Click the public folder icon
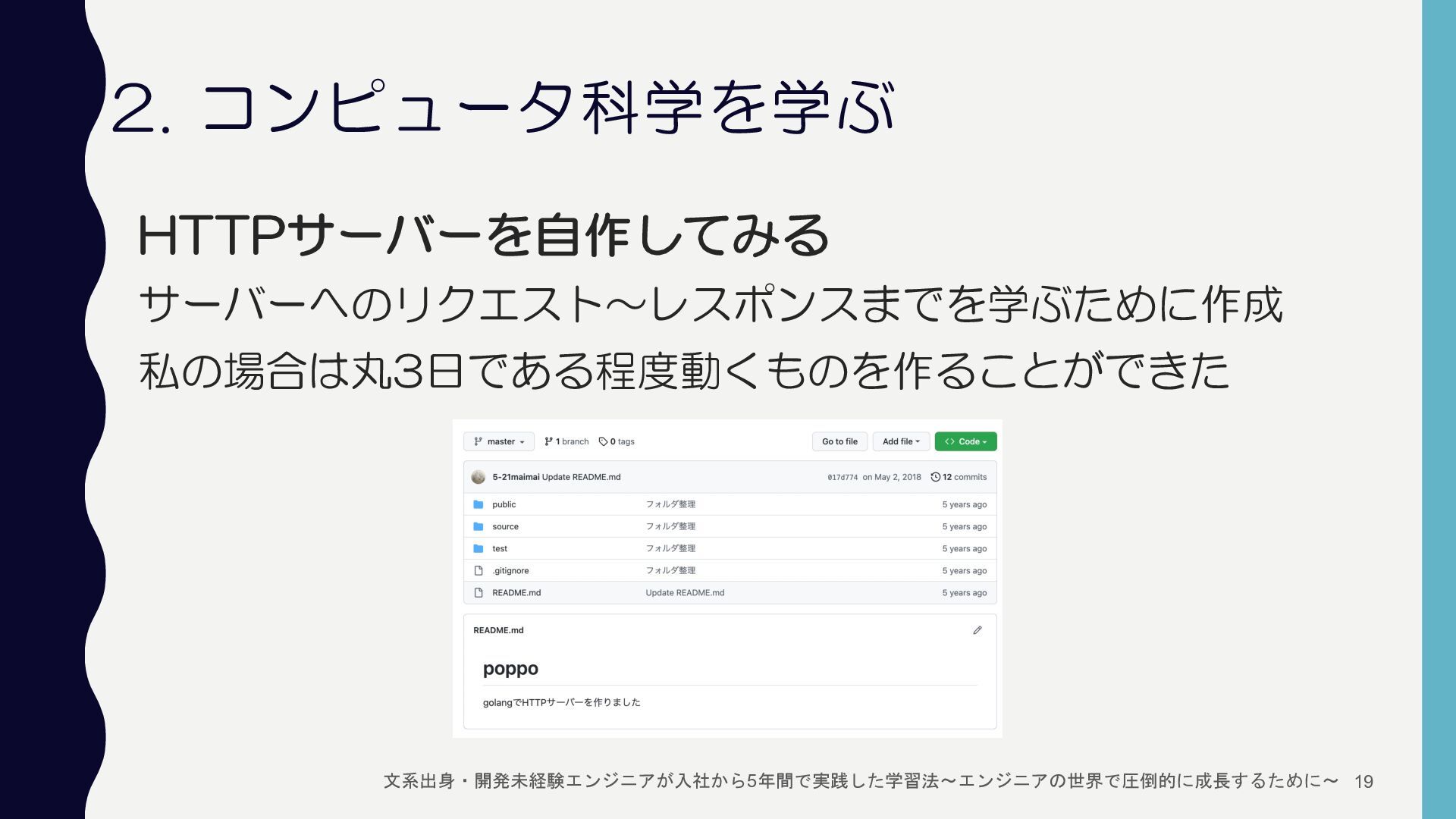The image size is (1456, 819). point(479,504)
